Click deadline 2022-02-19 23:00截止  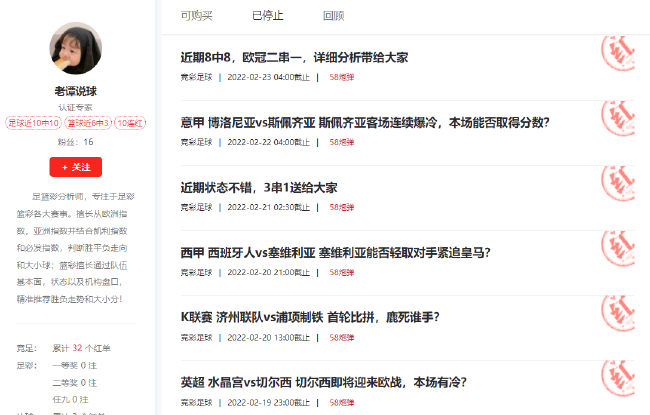click(269, 403)
